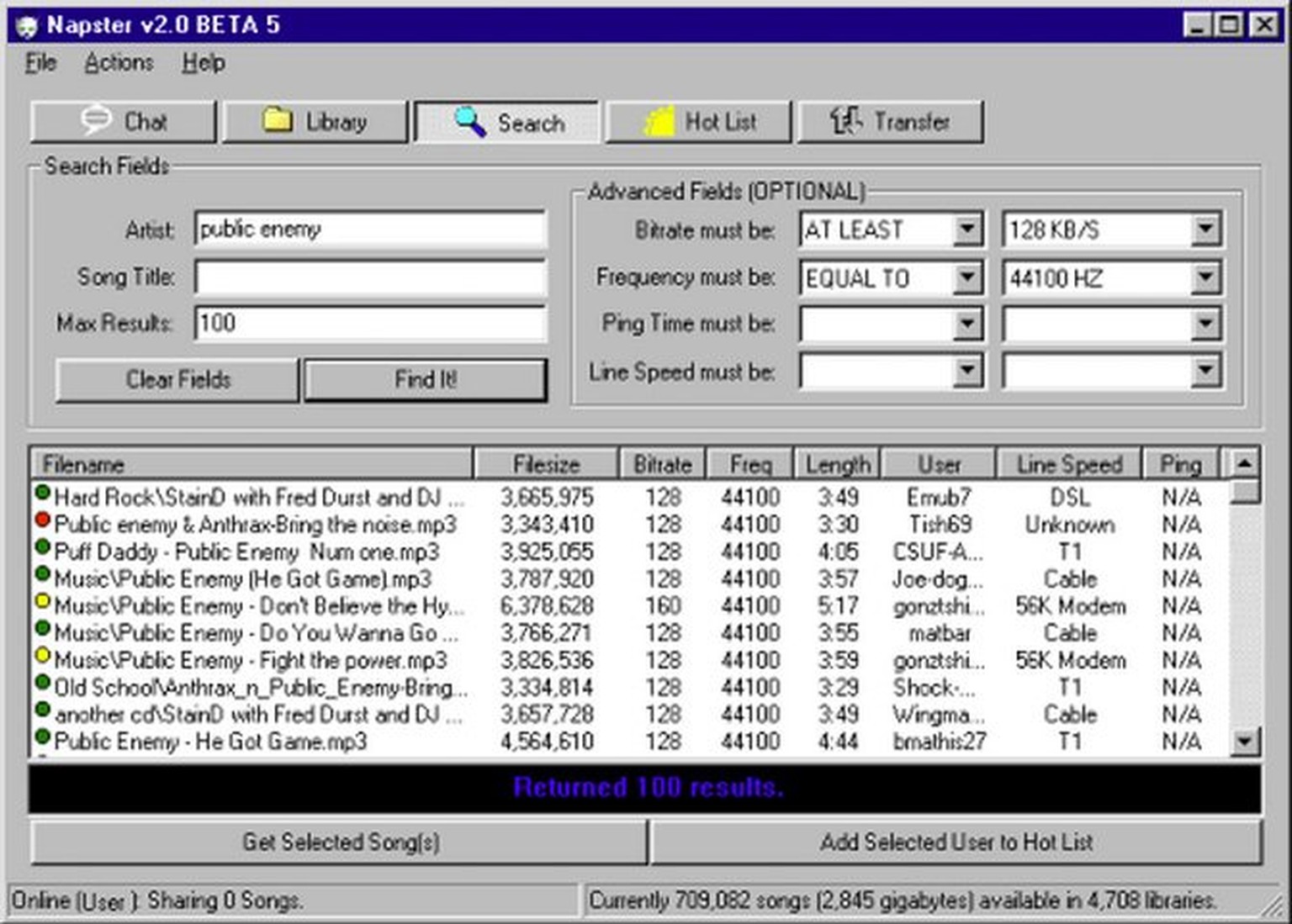Click the Clear Fields button
1292x924 pixels.
[177, 380]
